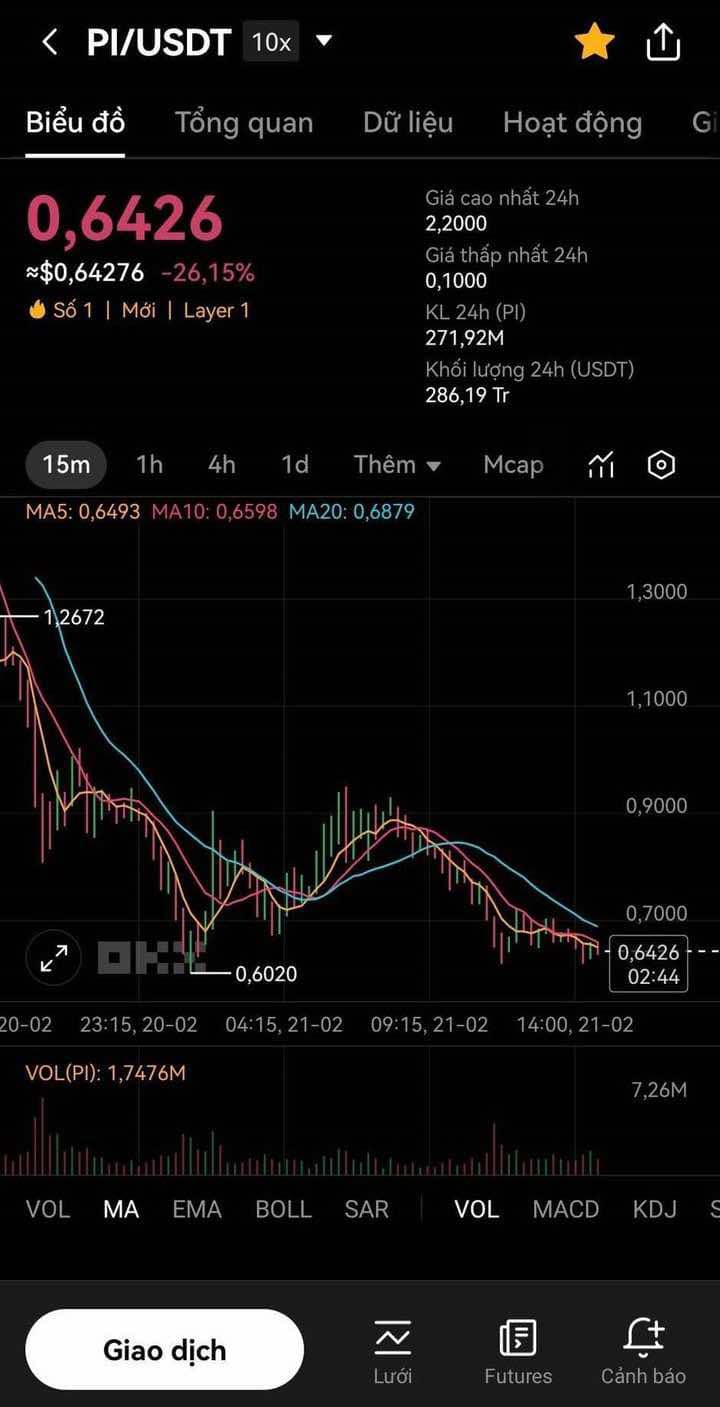Screen dimensions: 720x1407
Task: Tap the back arrow icon
Action: (50, 42)
